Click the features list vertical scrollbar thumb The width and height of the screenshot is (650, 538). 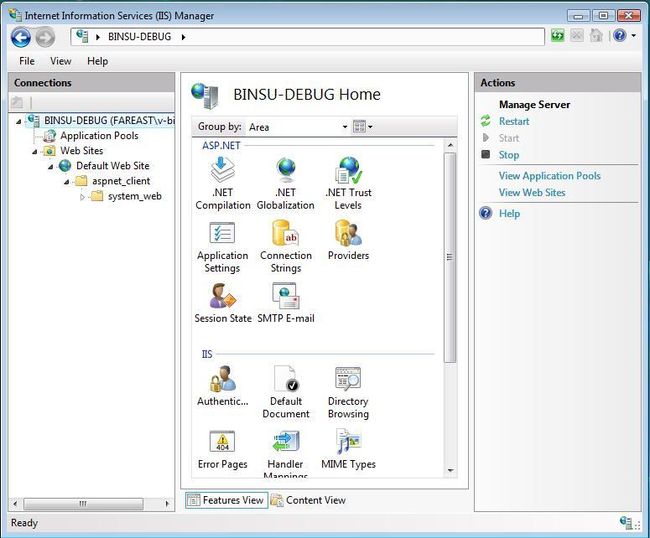pyautogui.click(x=450, y=257)
